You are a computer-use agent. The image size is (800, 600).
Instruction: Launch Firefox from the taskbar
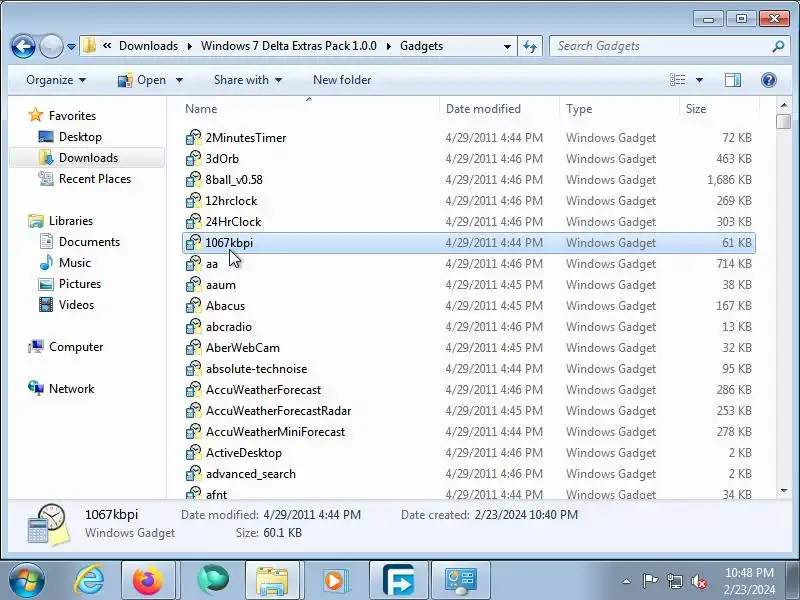tap(148, 581)
